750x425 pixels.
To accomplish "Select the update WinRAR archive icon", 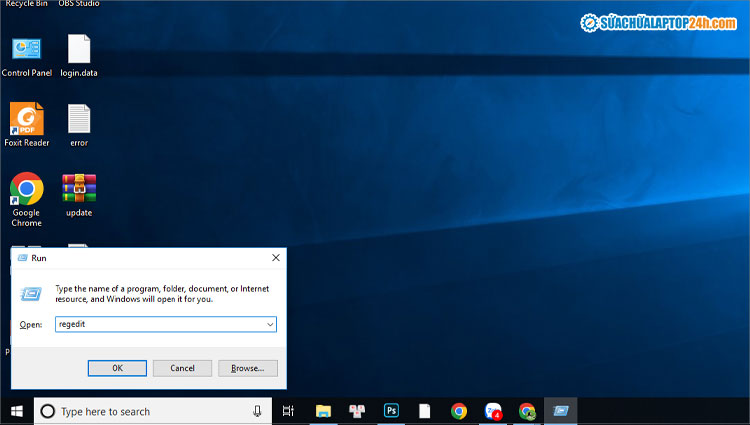I will [x=79, y=190].
